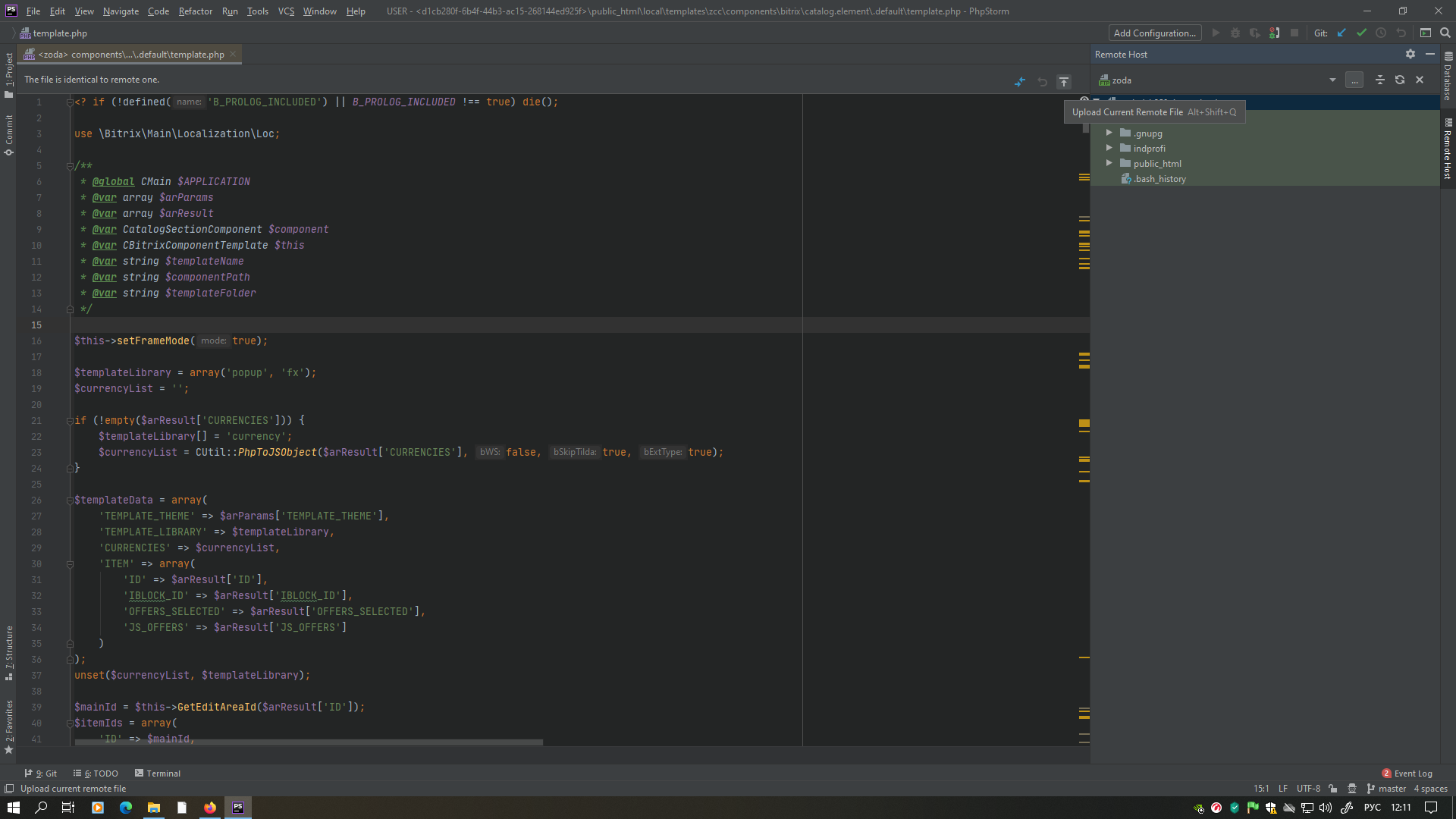The width and height of the screenshot is (1456, 819).
Task: Click the 4 spaces indent setting
Action: [1431, 789]
